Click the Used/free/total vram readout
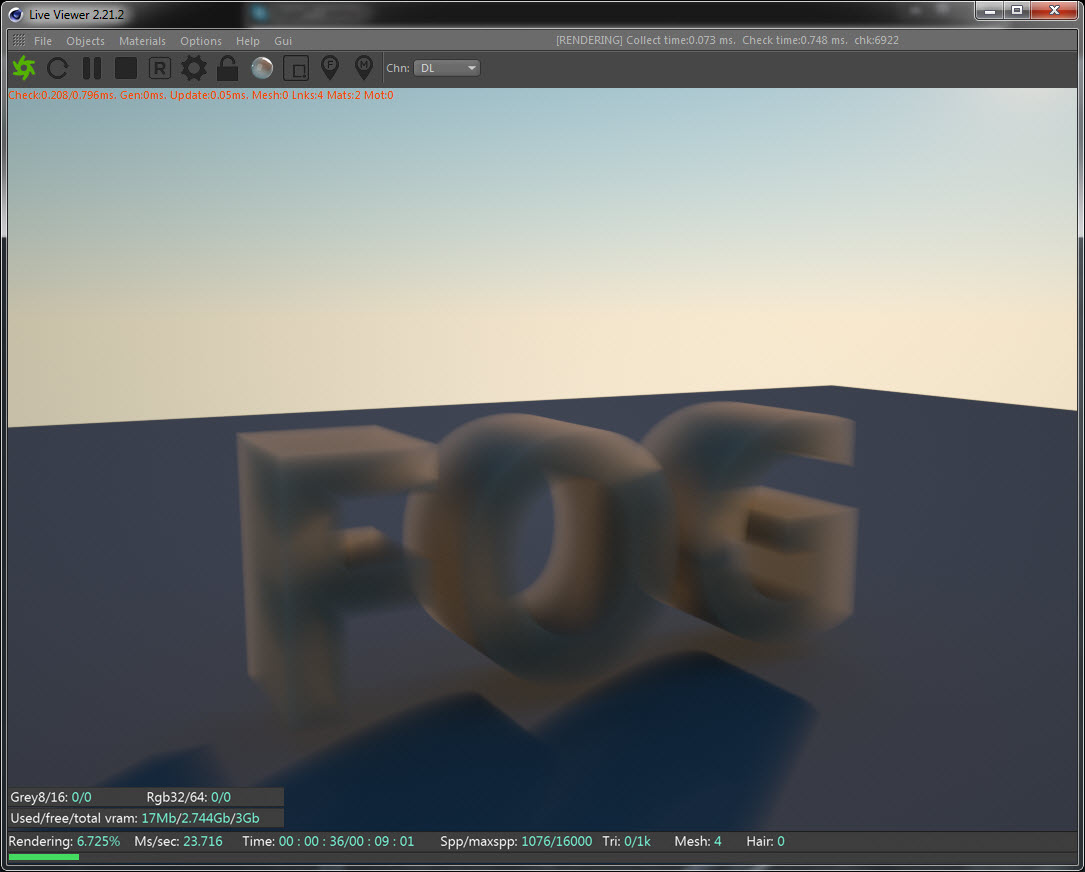 pos(135,818)
